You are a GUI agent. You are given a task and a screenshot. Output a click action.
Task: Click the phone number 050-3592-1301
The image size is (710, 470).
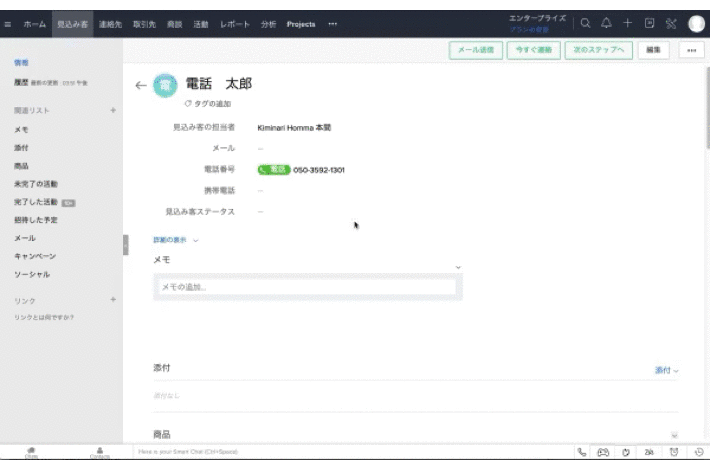point(319,170)
